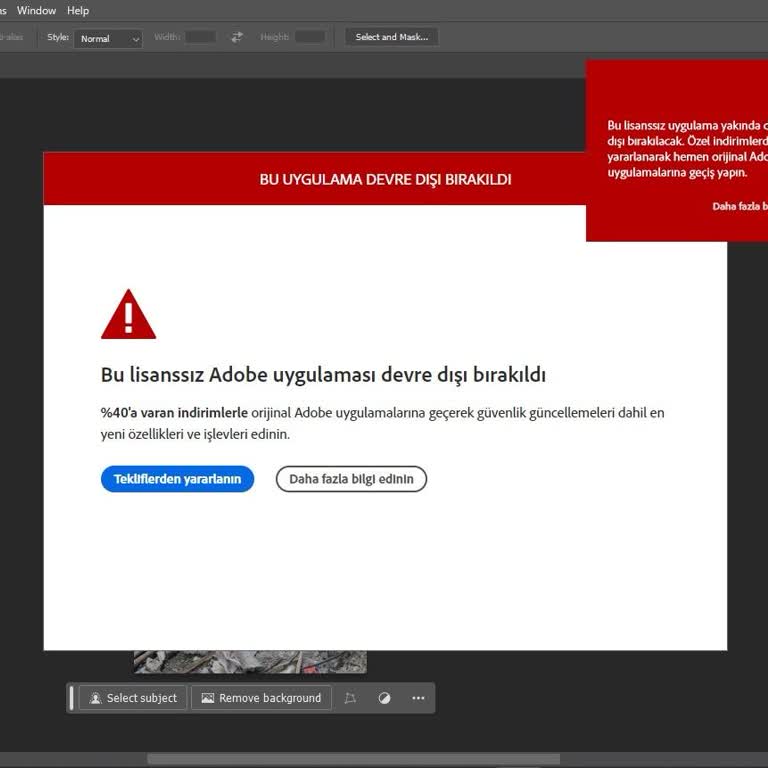The image size is (768, 768).
Task: Click the Select and Mask button
Action: (x=391, y=37)
